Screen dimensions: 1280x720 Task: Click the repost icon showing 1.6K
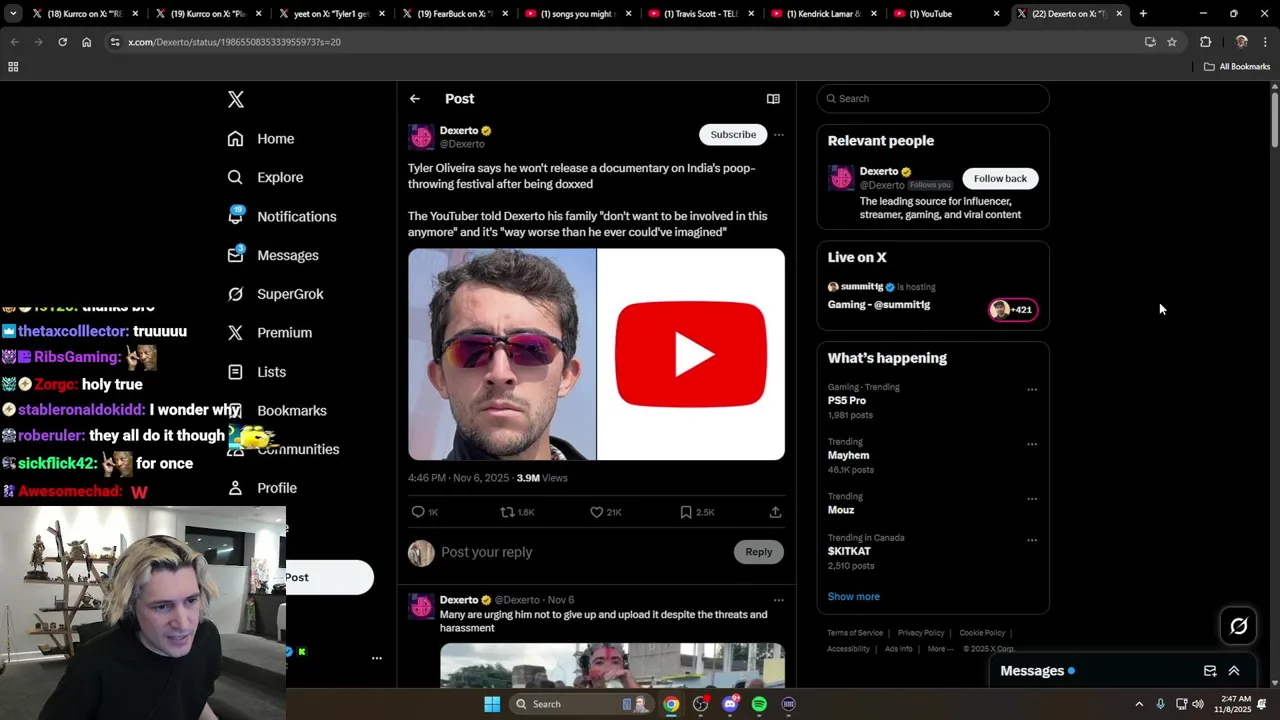[x=507, y=512]
